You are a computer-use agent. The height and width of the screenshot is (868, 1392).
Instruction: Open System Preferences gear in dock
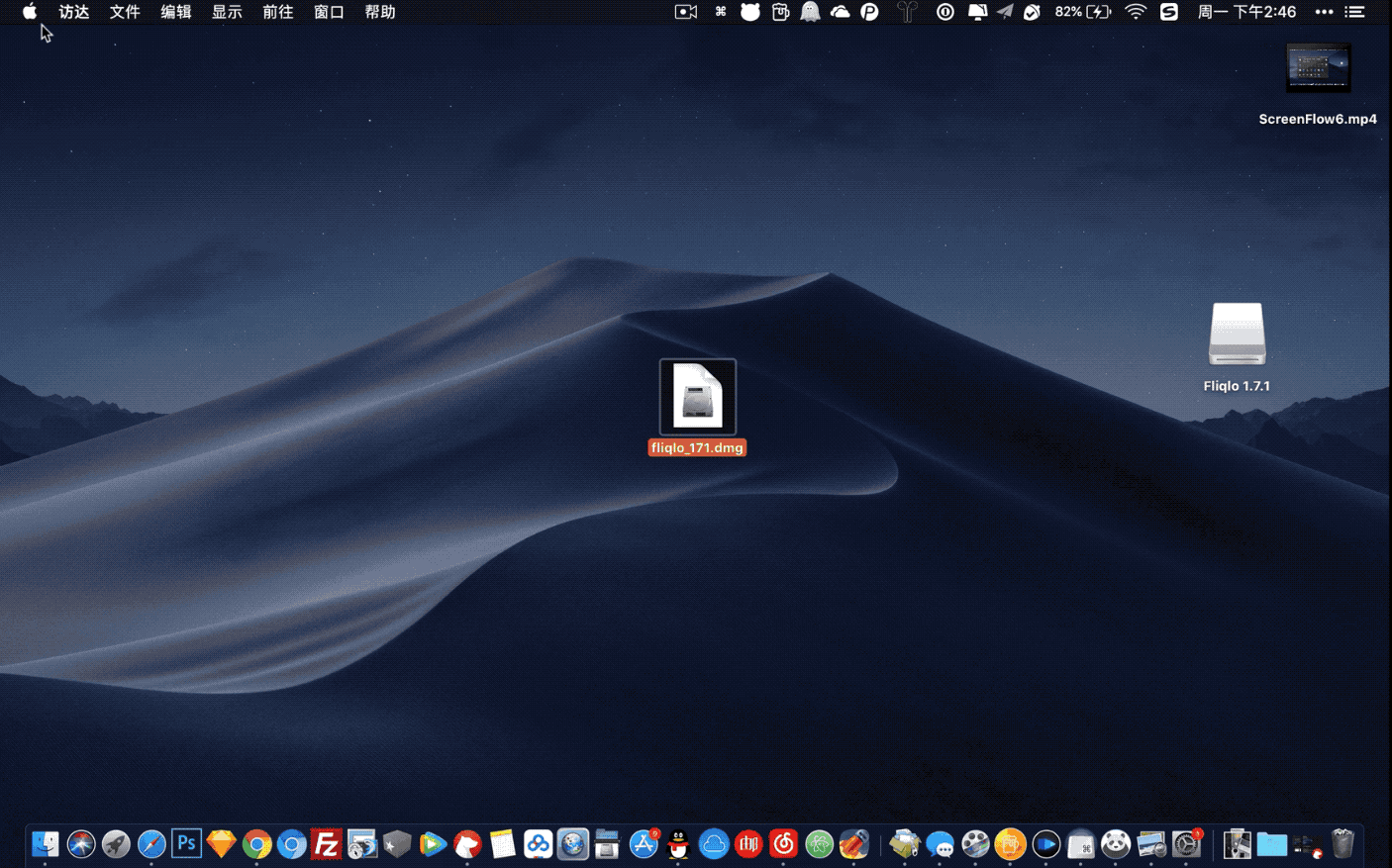(x=1186, y=844)
